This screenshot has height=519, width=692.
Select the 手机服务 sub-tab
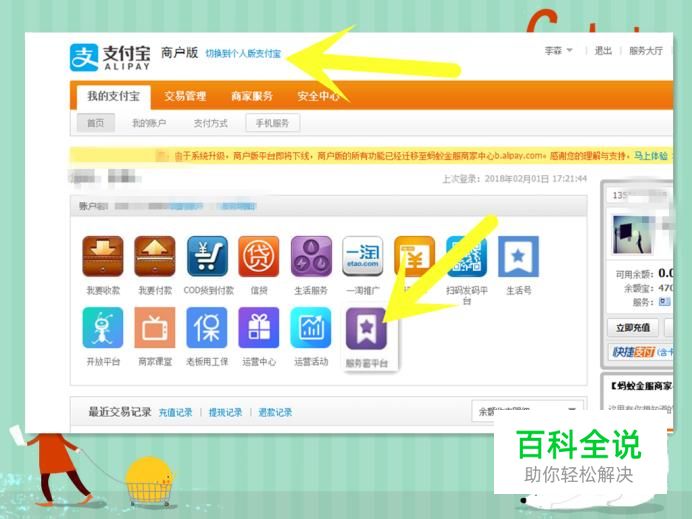tap(273, 123)
